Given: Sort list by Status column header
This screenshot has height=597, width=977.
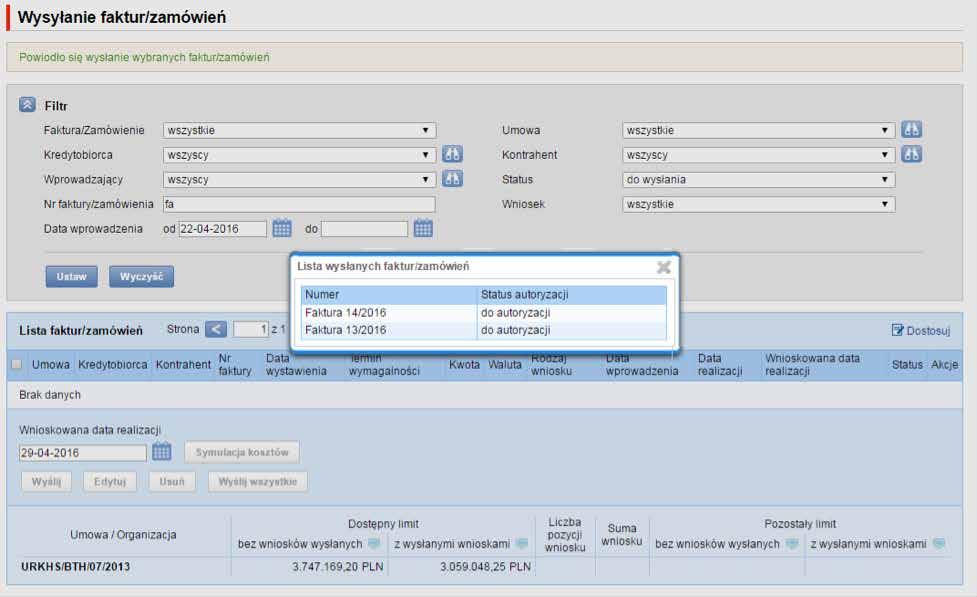Looking at the screenshot, I should click(x=907, y=365).
